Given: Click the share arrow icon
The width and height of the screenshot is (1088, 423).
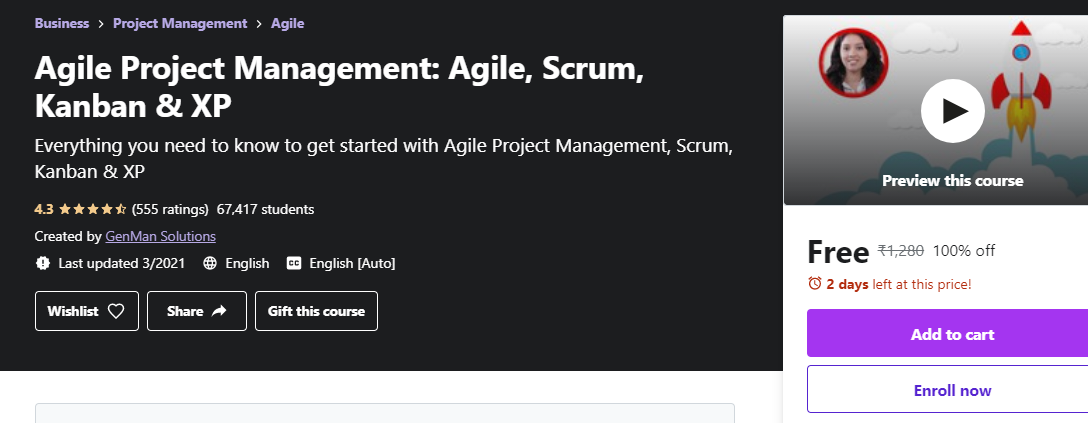Looking at the screenshot, I should (x=219, y=311).
